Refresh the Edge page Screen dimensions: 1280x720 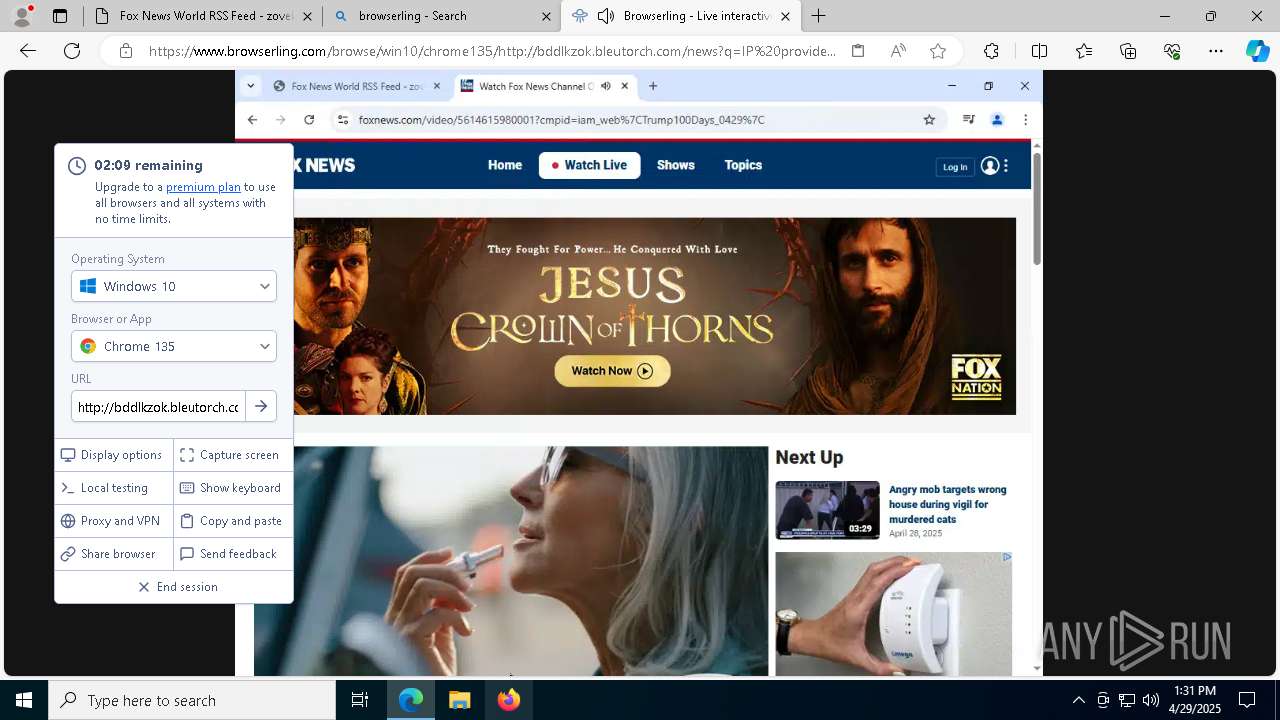click(x=72, y=51)
